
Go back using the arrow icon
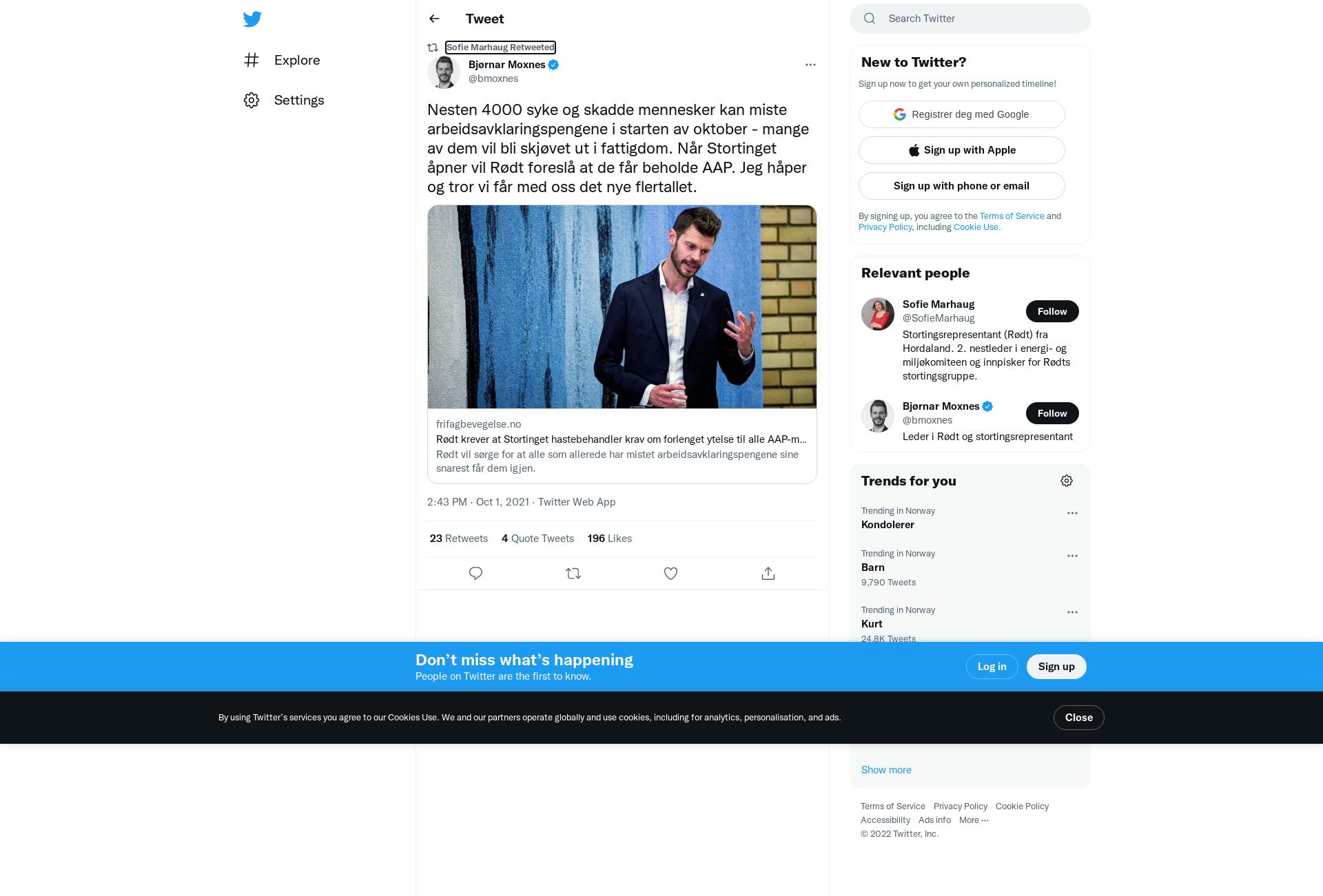point(434,19)
